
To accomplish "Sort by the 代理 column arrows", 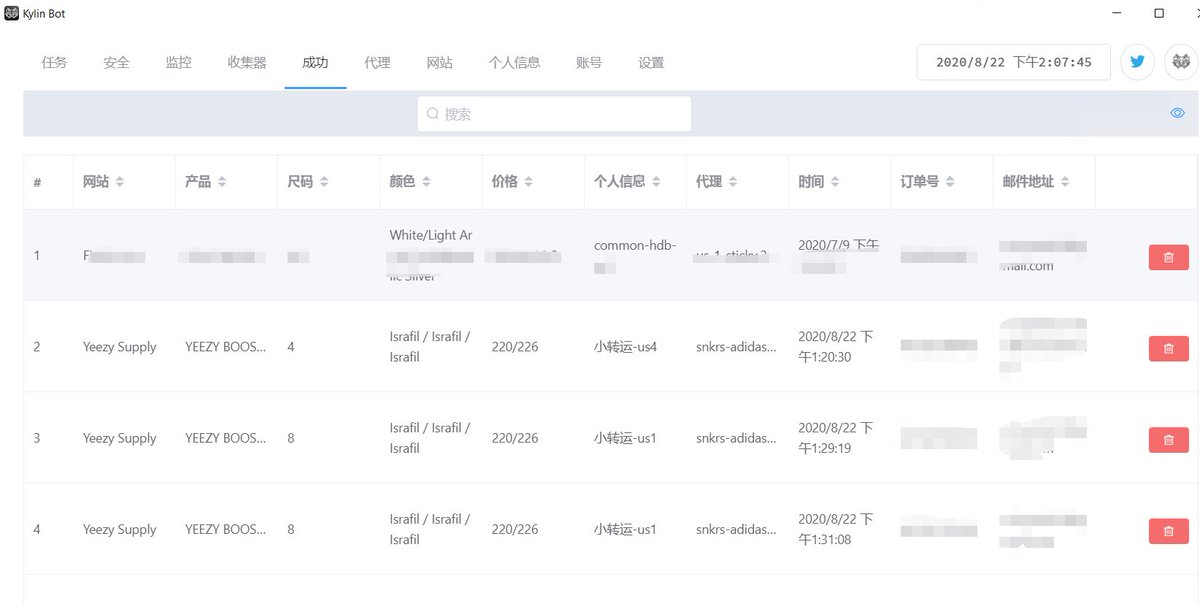I will point(732,182).
